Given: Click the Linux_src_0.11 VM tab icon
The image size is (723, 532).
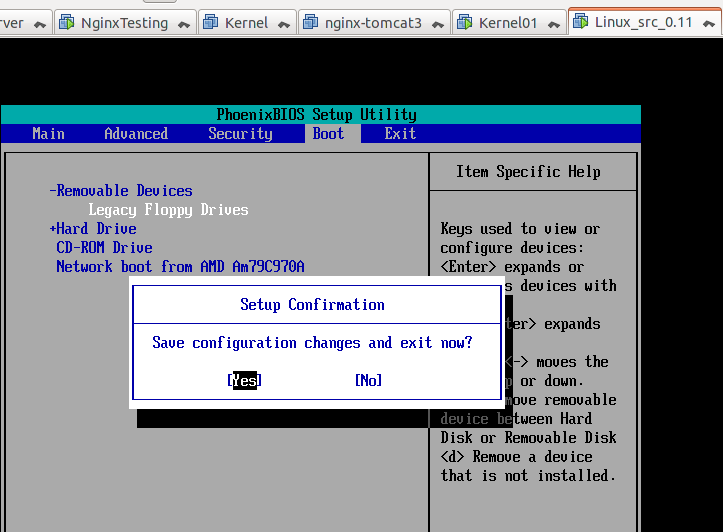Looking at the screenshot, I should (581, 22).
